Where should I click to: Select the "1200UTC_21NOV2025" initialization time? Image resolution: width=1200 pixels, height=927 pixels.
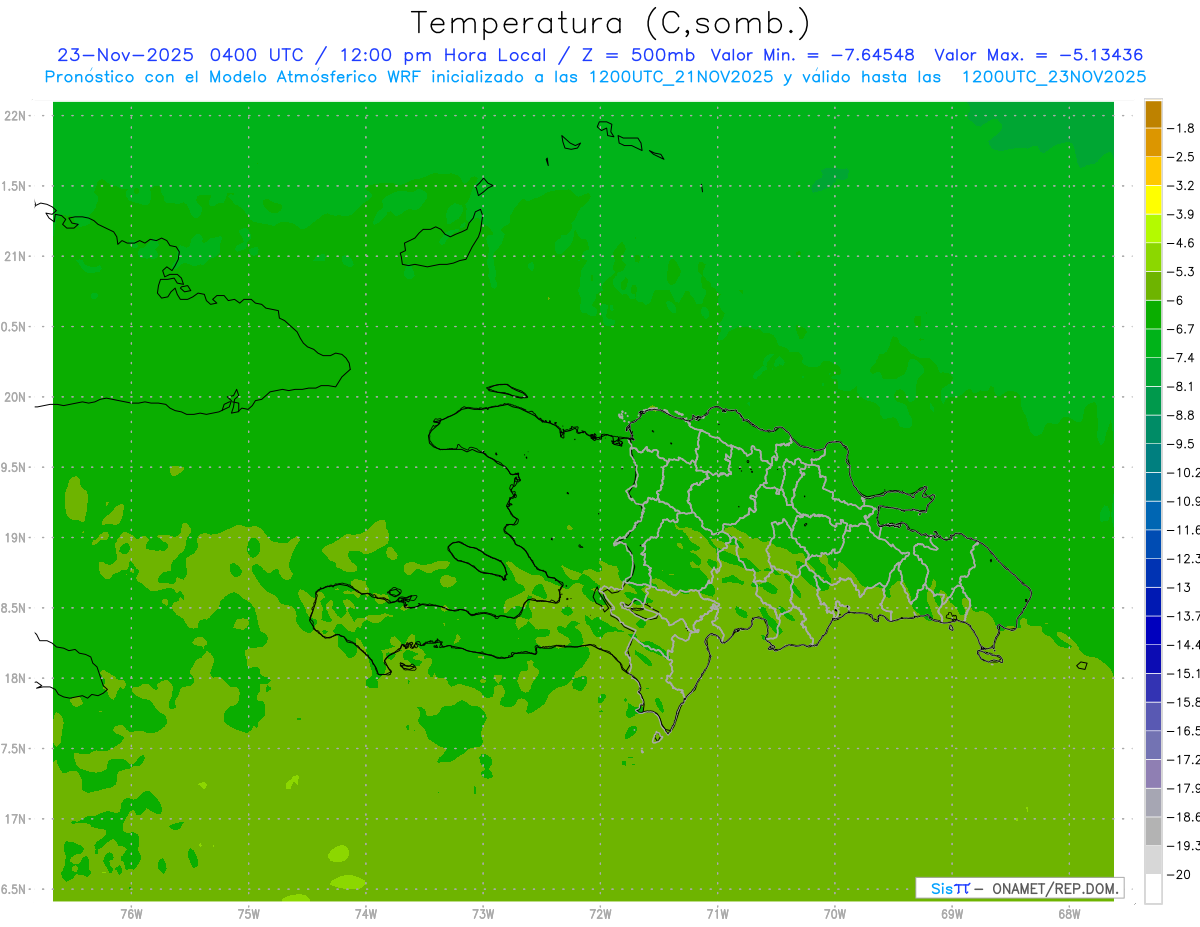tap(681, 76)
